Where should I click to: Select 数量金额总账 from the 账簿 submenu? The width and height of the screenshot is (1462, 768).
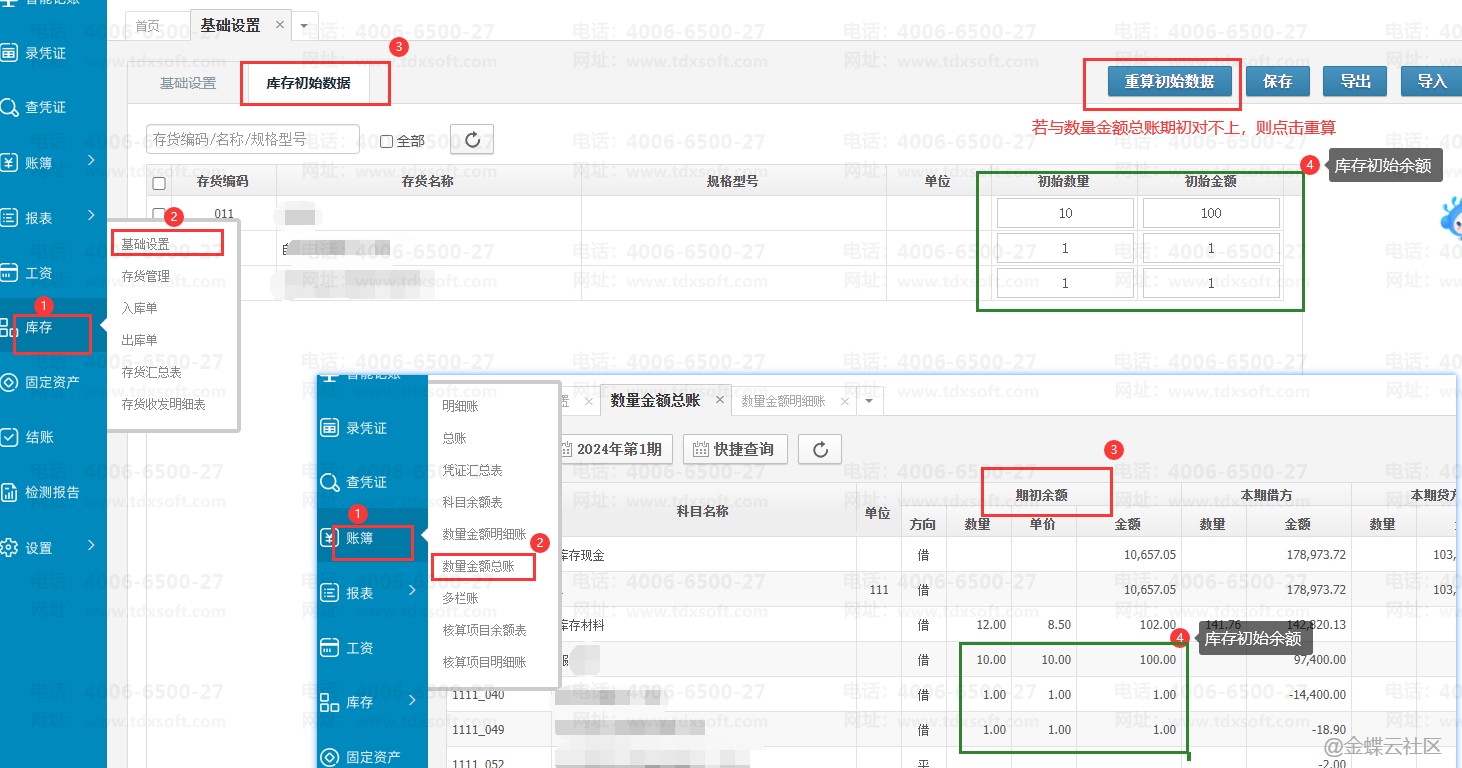pyautogui.click(x=478, y=566)
